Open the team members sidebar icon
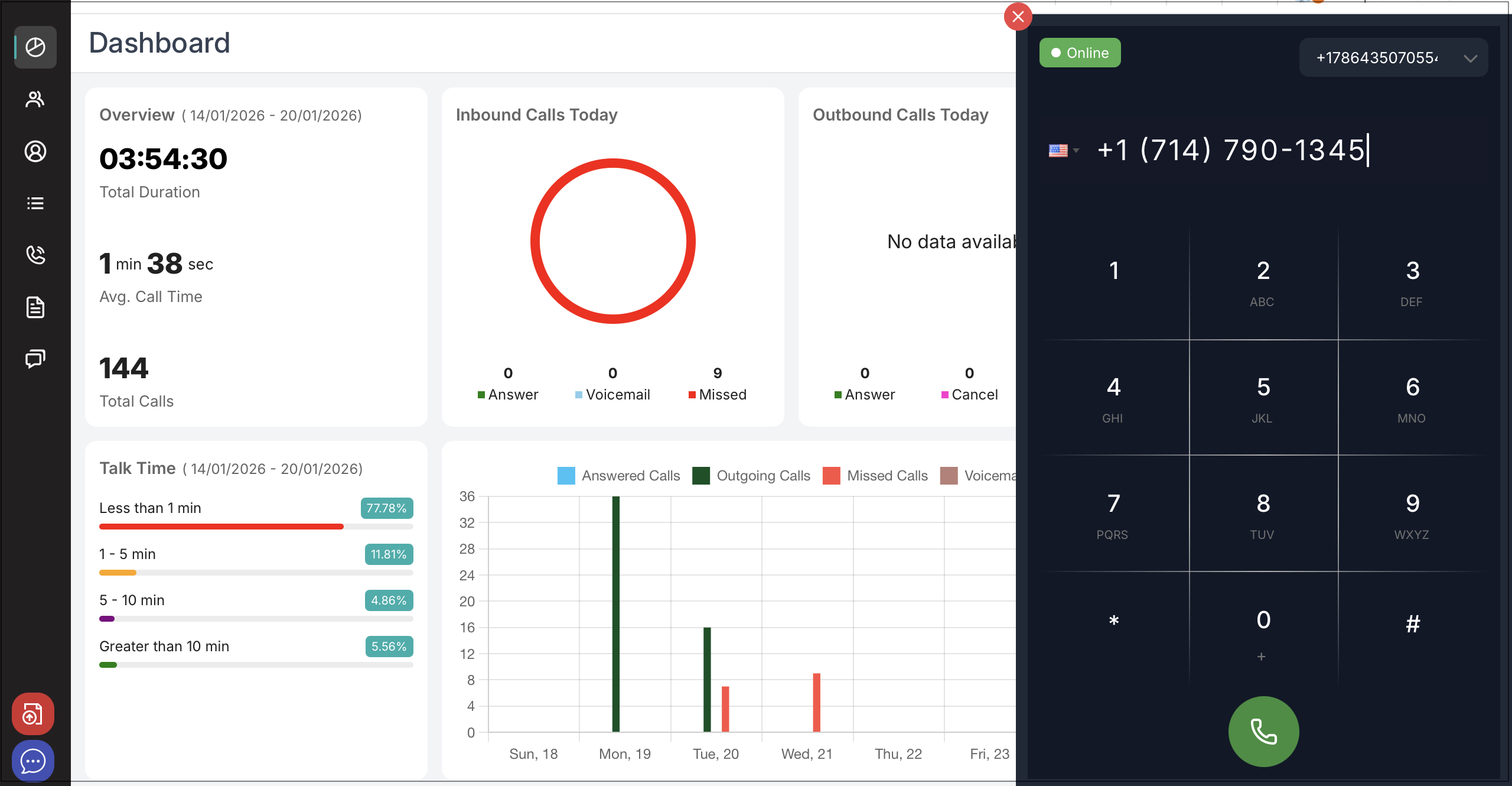This screenshot has width=1512, height=786. point(35,99)
